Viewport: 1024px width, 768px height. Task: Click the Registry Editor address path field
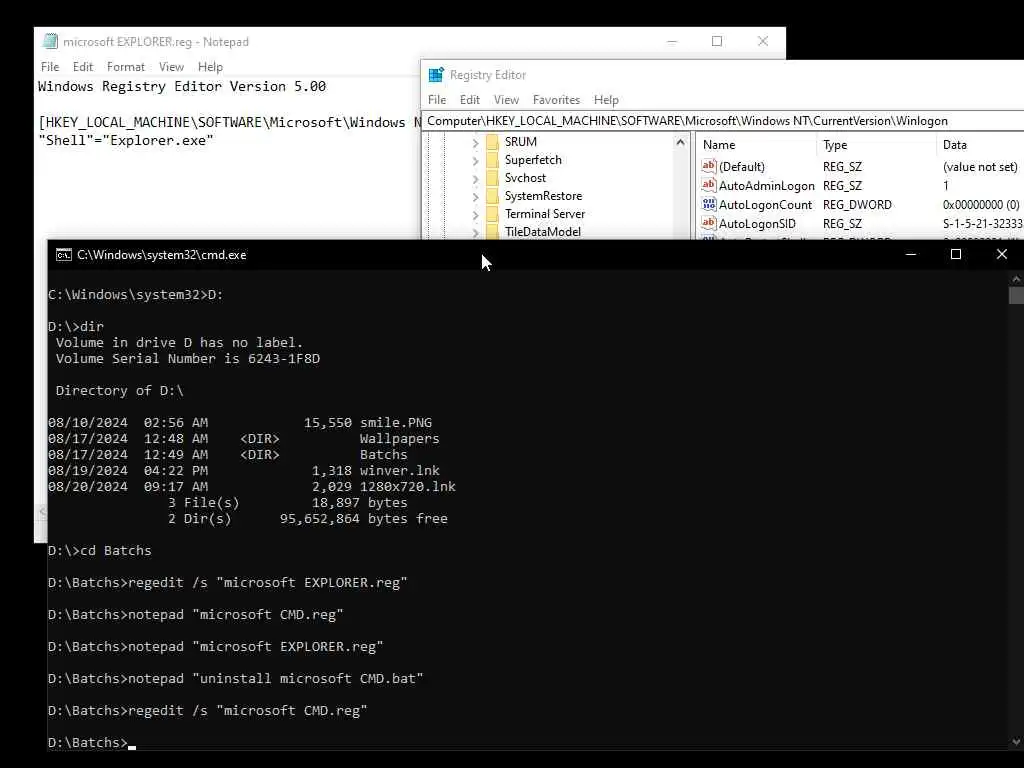[x=723, y=121]
